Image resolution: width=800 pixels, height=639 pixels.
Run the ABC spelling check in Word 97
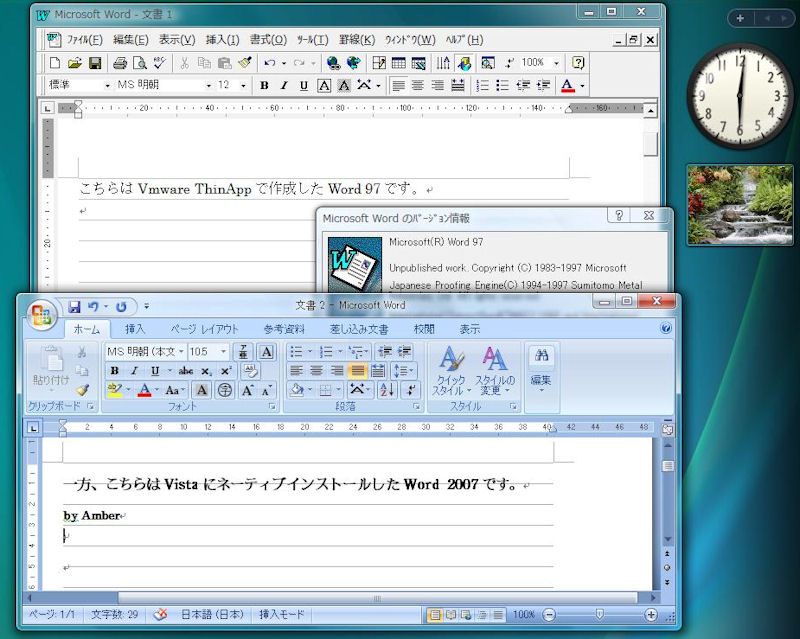coord(160,63)
